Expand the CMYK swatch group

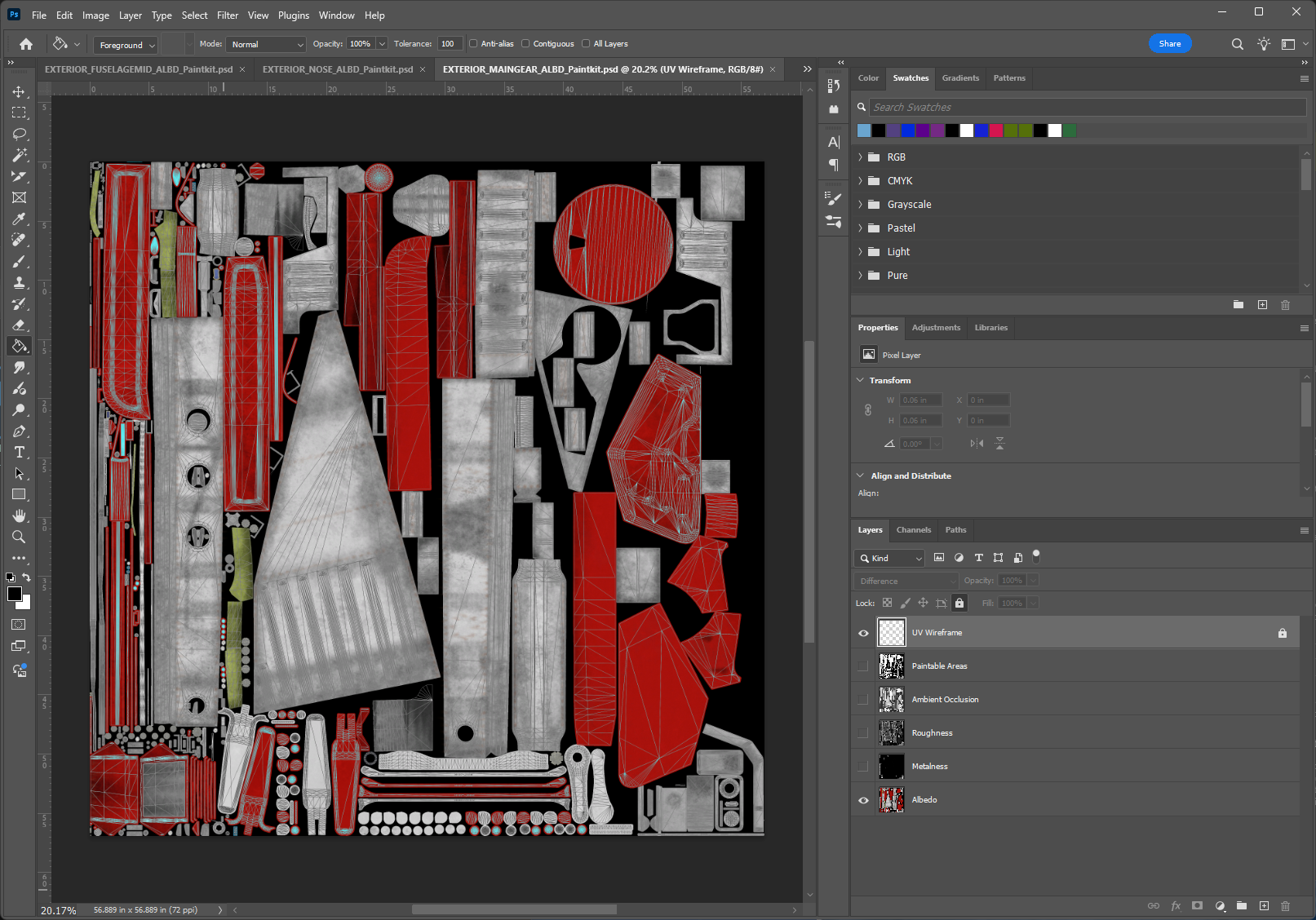coord(860,181)
